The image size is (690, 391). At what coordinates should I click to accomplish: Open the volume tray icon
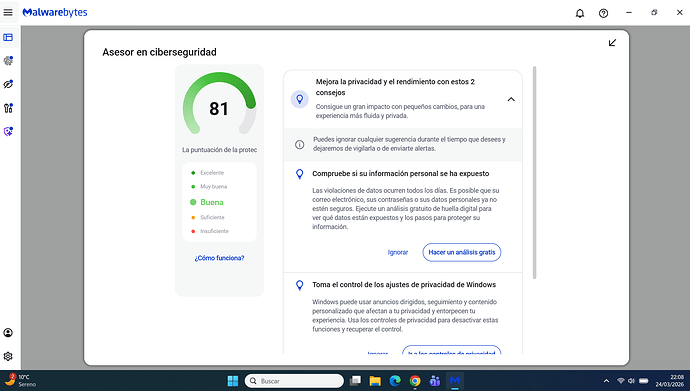[631, 381]
